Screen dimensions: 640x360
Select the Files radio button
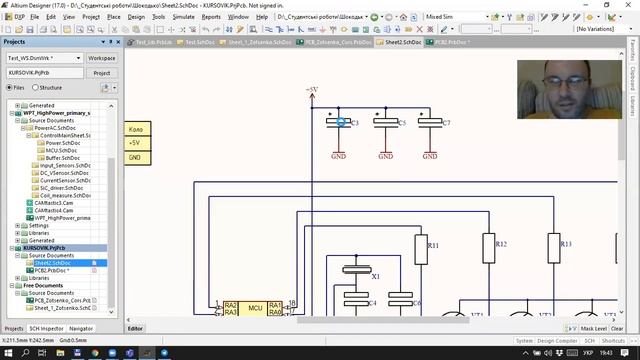click(x=9, y=88)
